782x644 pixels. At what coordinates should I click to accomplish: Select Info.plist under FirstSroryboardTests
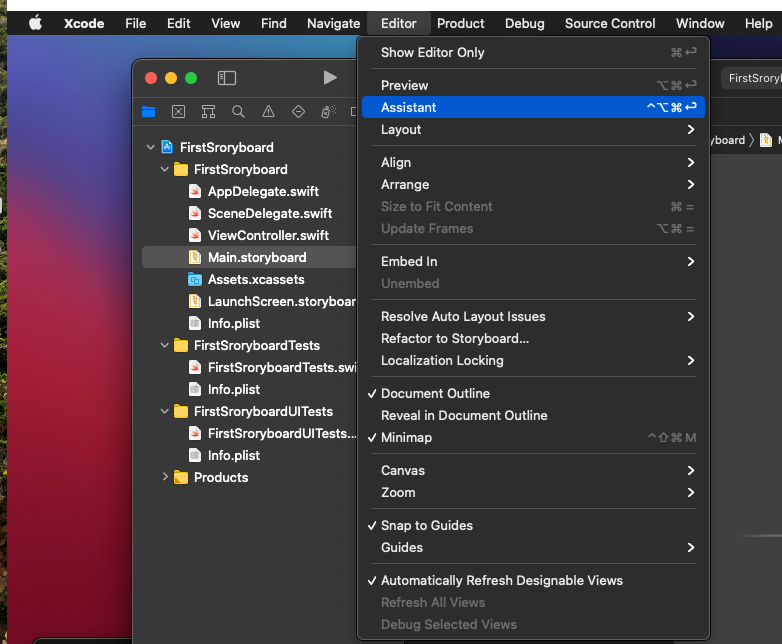coord(249,389)
